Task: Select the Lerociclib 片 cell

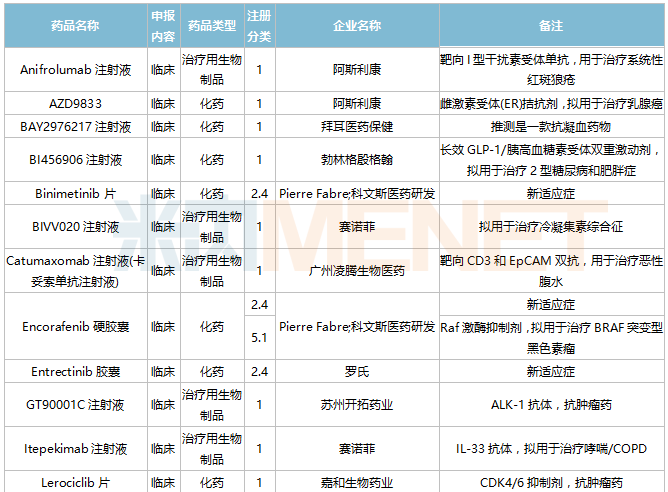Action: (x=75, y=482)
